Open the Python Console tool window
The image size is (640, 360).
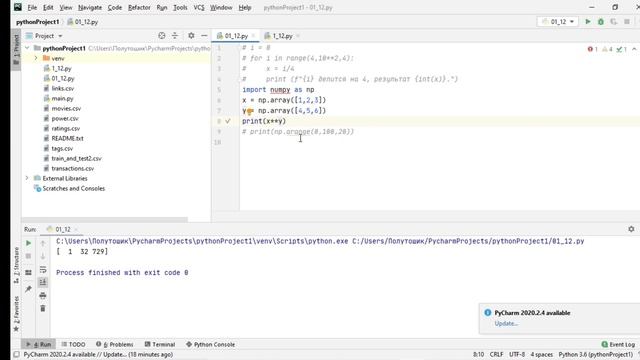tap(211, 344)
